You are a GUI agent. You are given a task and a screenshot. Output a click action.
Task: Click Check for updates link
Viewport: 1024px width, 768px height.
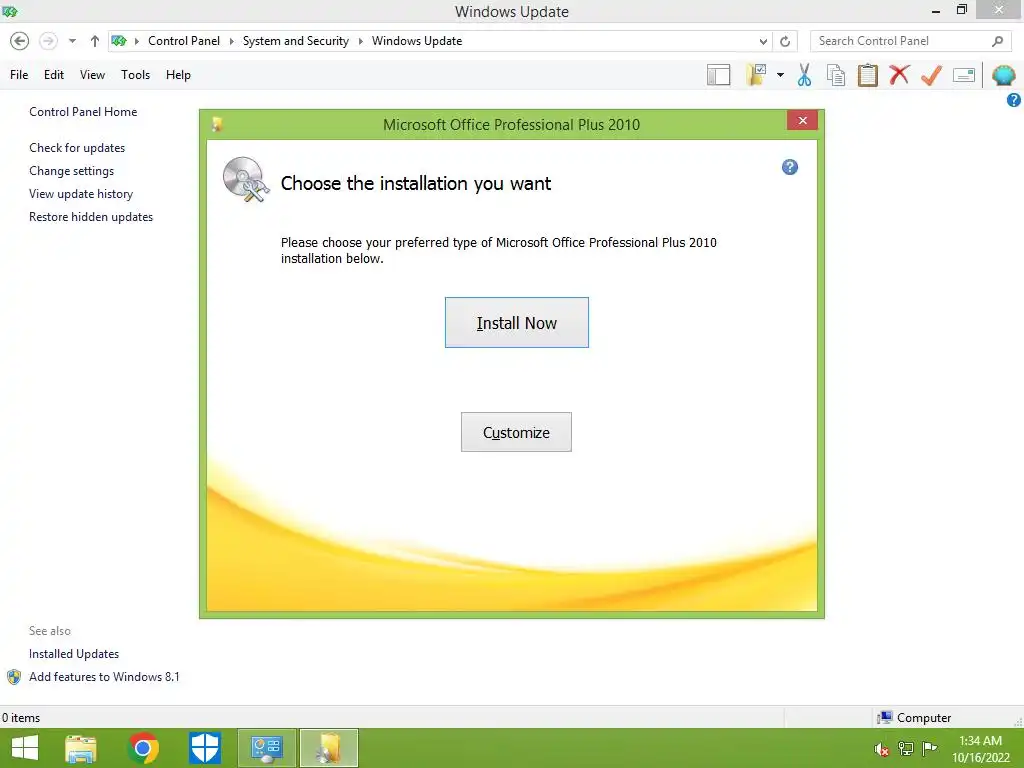tap(77, 148)
